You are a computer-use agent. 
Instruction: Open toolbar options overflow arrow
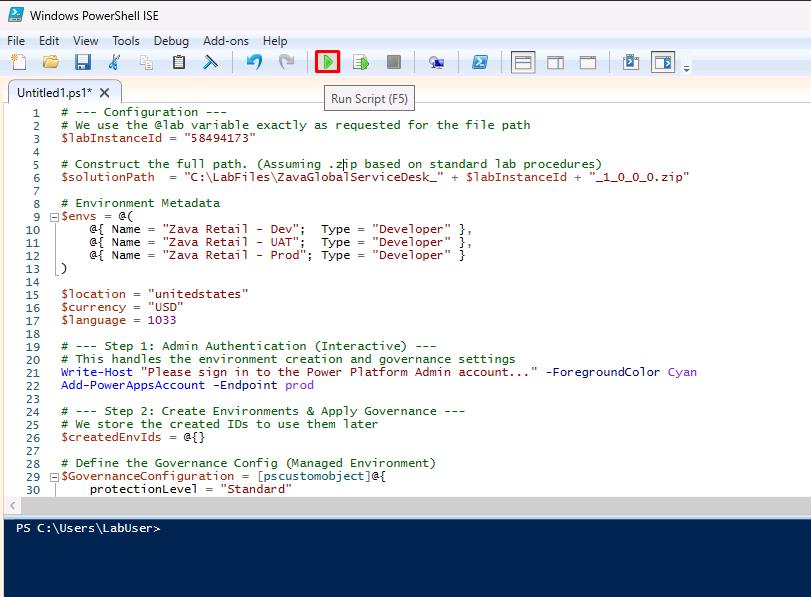tap(686, 68)
